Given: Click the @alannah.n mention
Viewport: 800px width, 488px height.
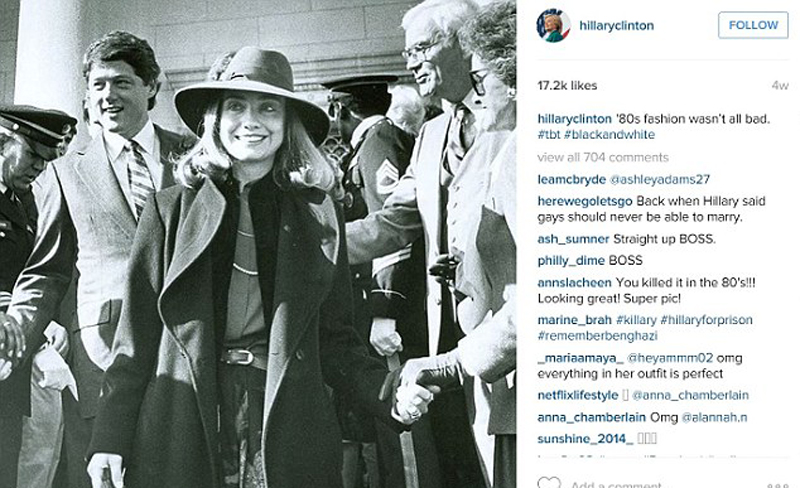Looking at the screenshot, I should click(x=714, y=418).
